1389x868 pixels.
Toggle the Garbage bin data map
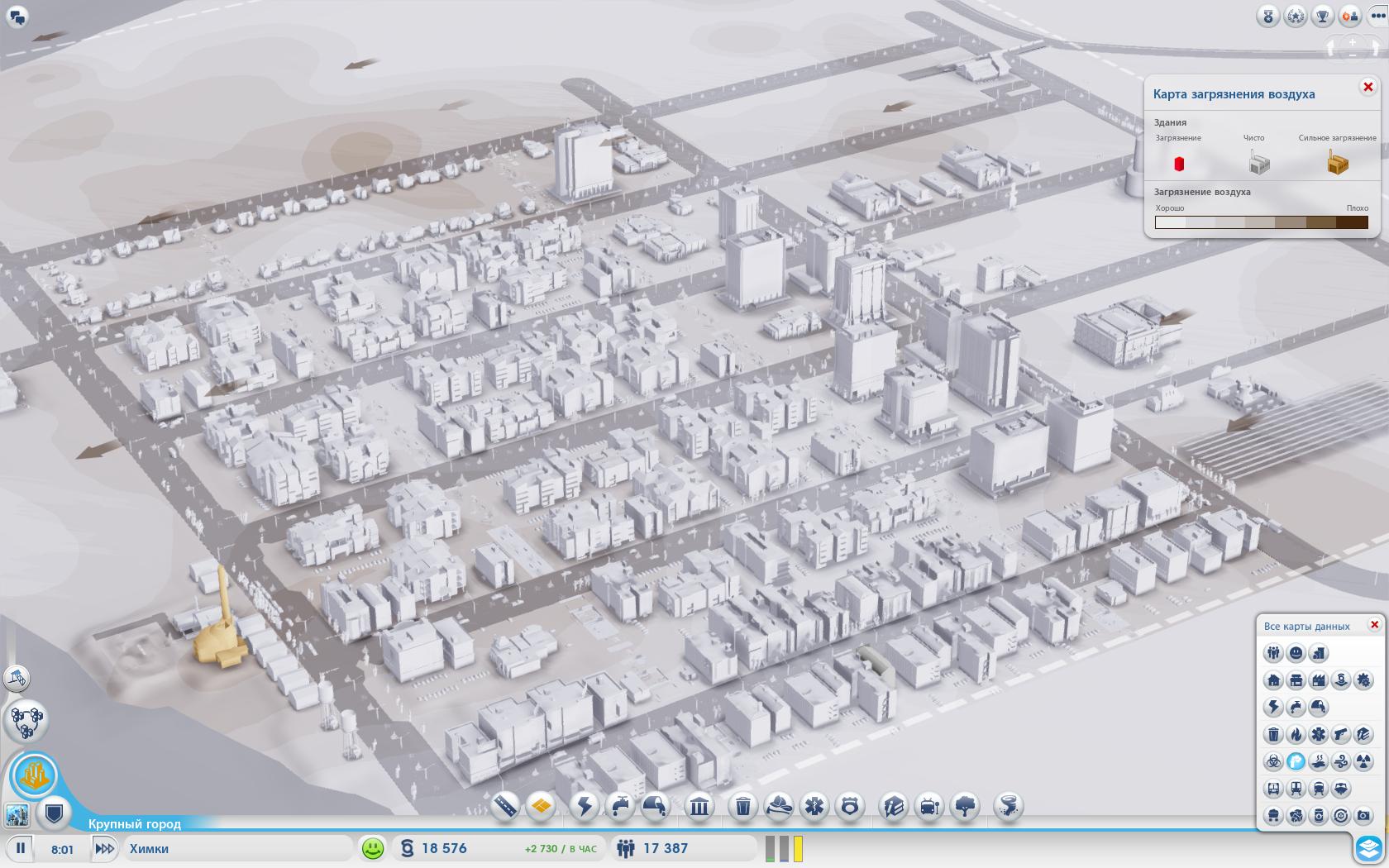point(1273,734)
